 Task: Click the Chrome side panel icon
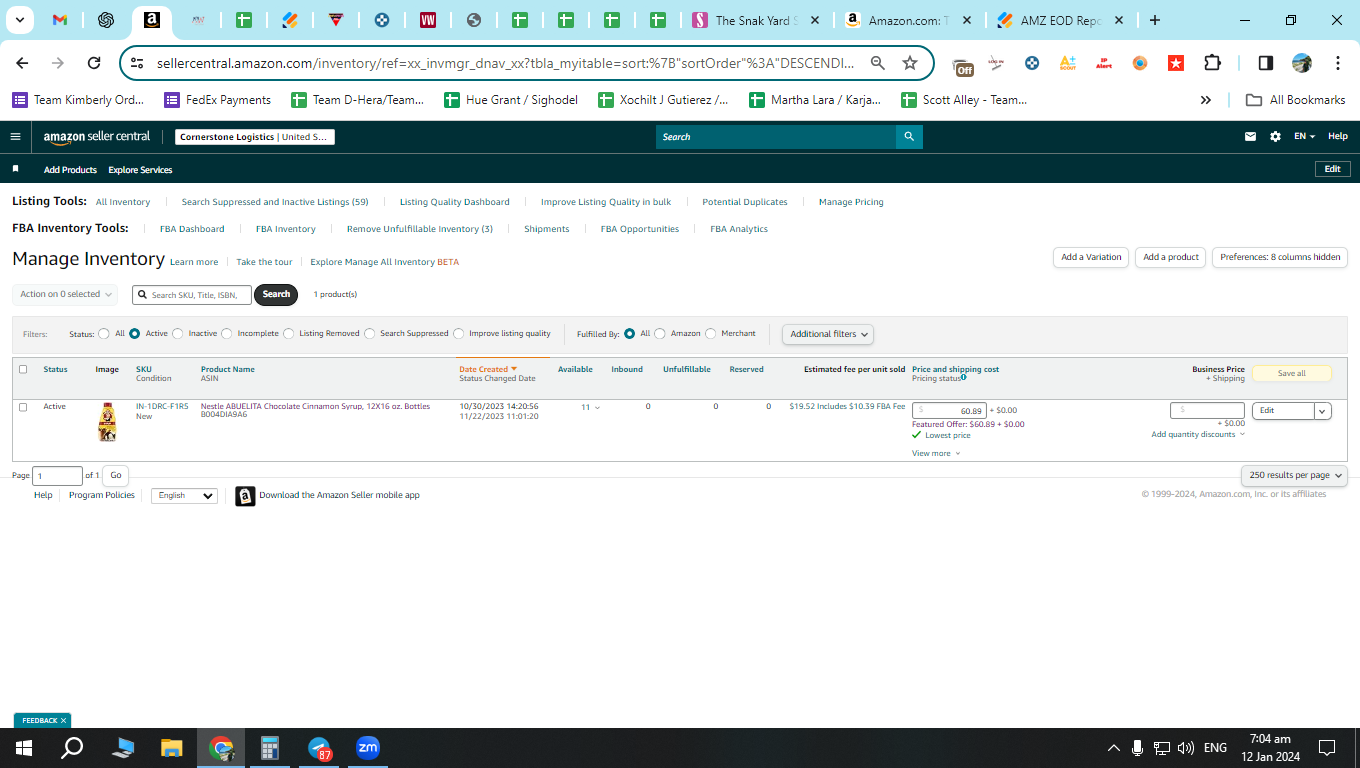tap(1265, 63)
